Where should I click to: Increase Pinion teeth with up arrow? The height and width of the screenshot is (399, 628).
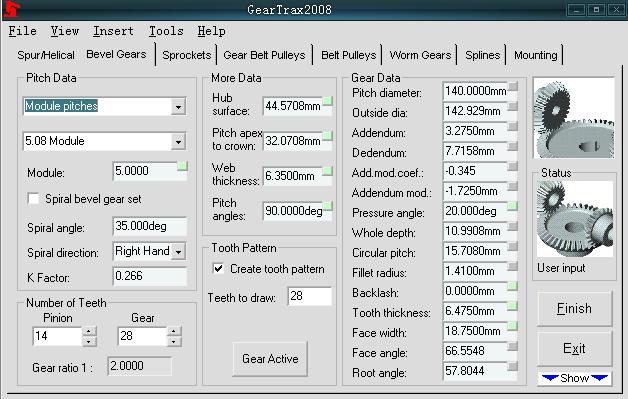(x=89, y=331)
